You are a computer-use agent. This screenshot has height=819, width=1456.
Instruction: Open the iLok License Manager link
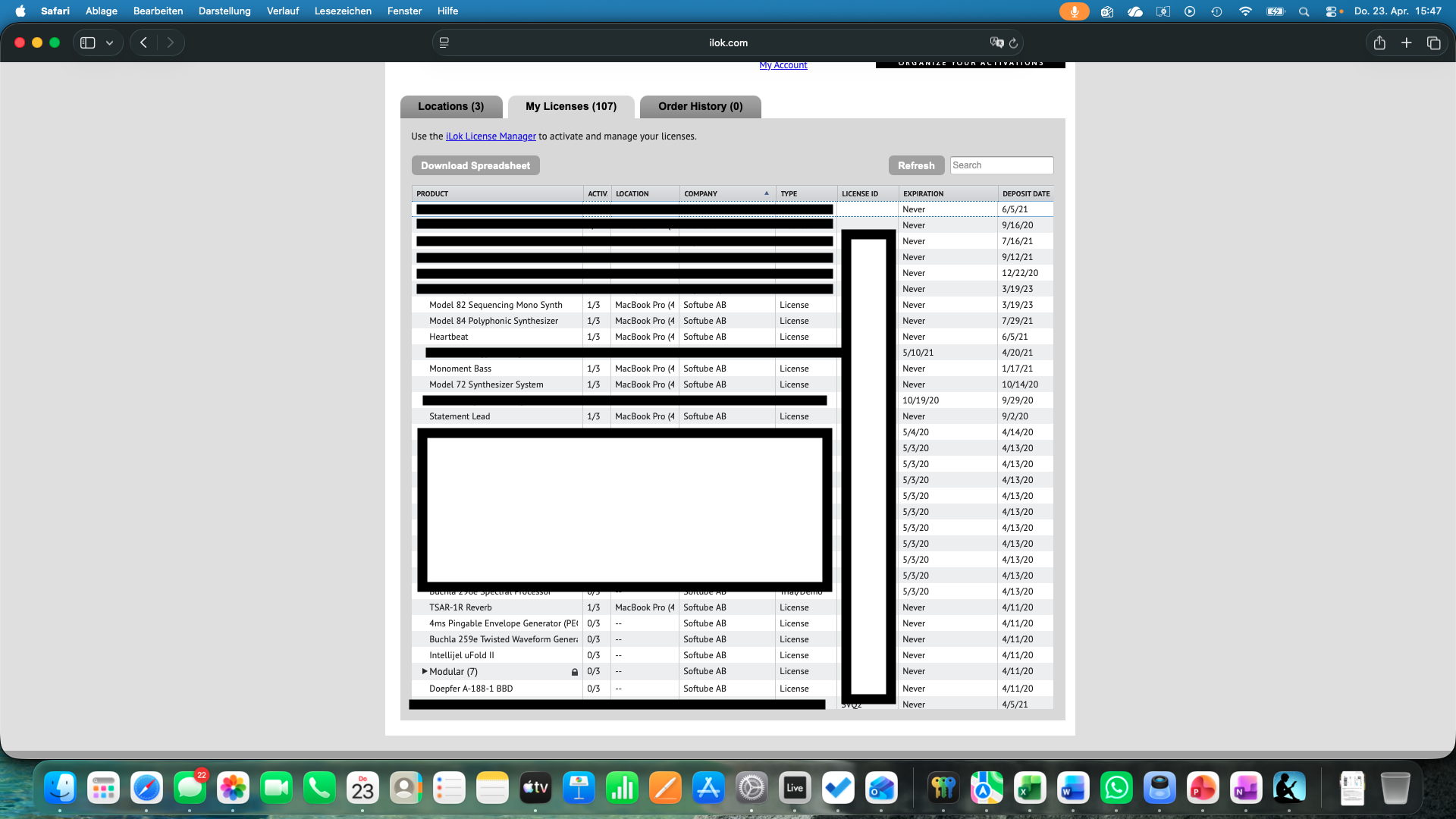point(491,136)
